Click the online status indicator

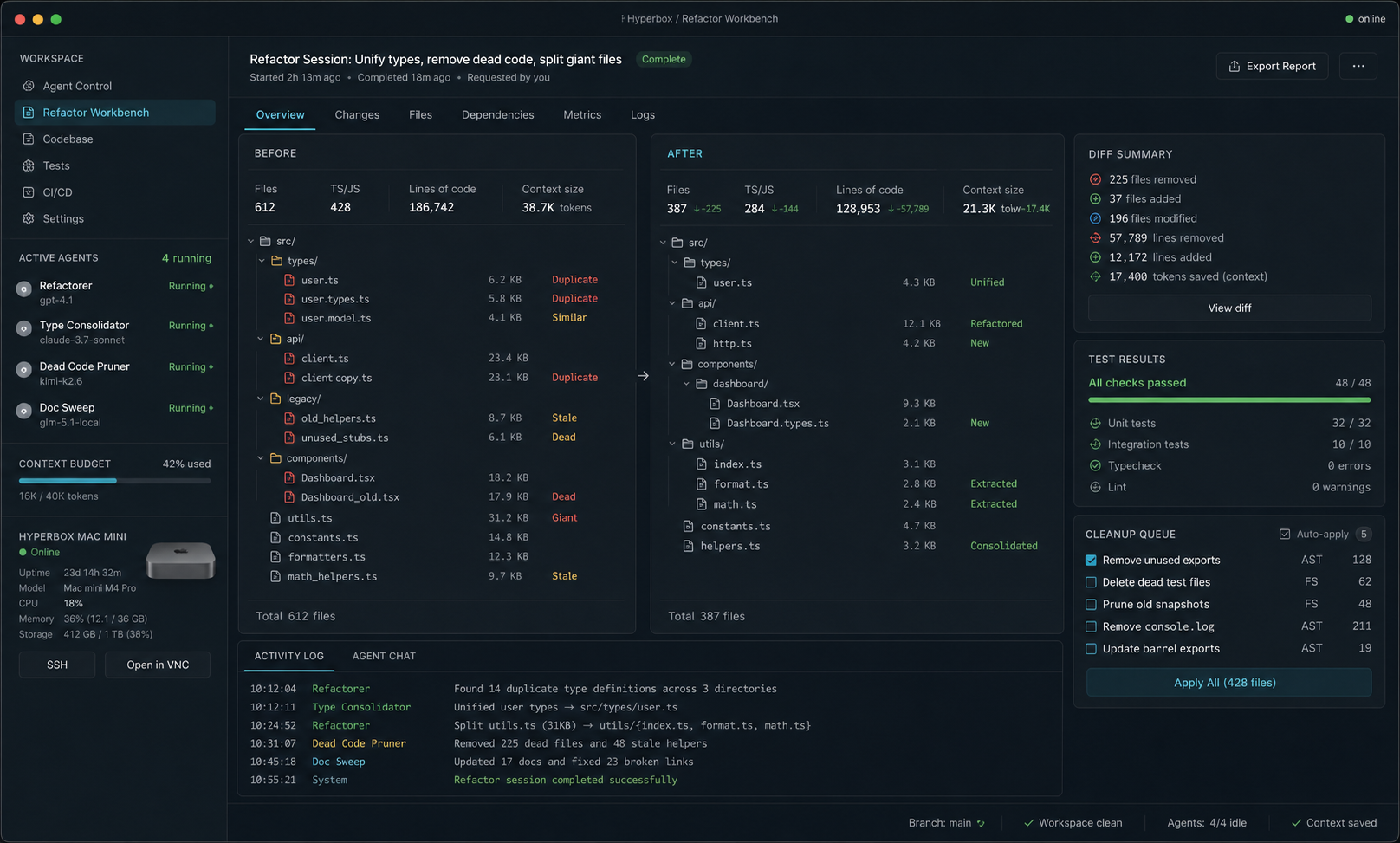tap(1365, 18)
